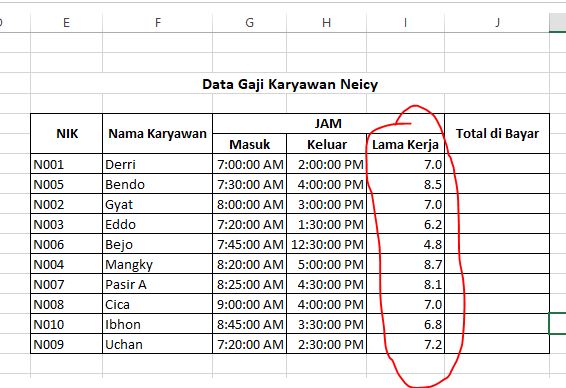Select cell containing N003
This screenshot has width=566, height=388.
[67, 224]
